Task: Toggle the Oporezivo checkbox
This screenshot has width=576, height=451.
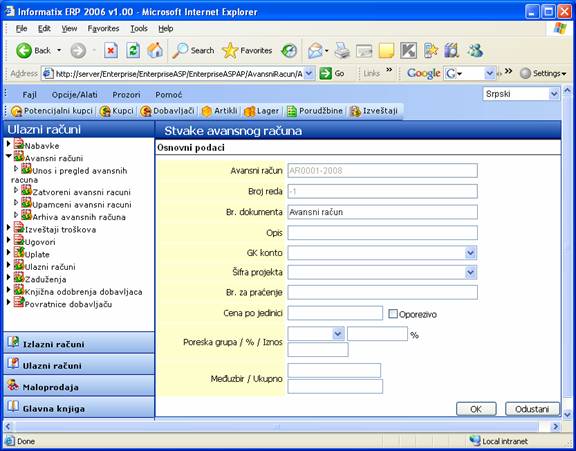Action: pyautogui.click(x=393, y=314)
